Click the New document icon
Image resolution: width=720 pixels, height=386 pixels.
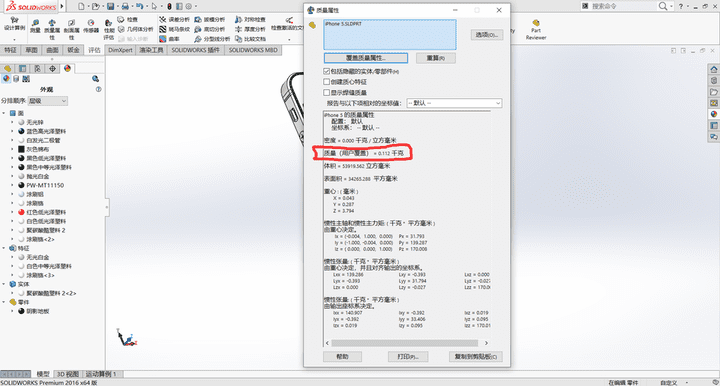(81, 6)
